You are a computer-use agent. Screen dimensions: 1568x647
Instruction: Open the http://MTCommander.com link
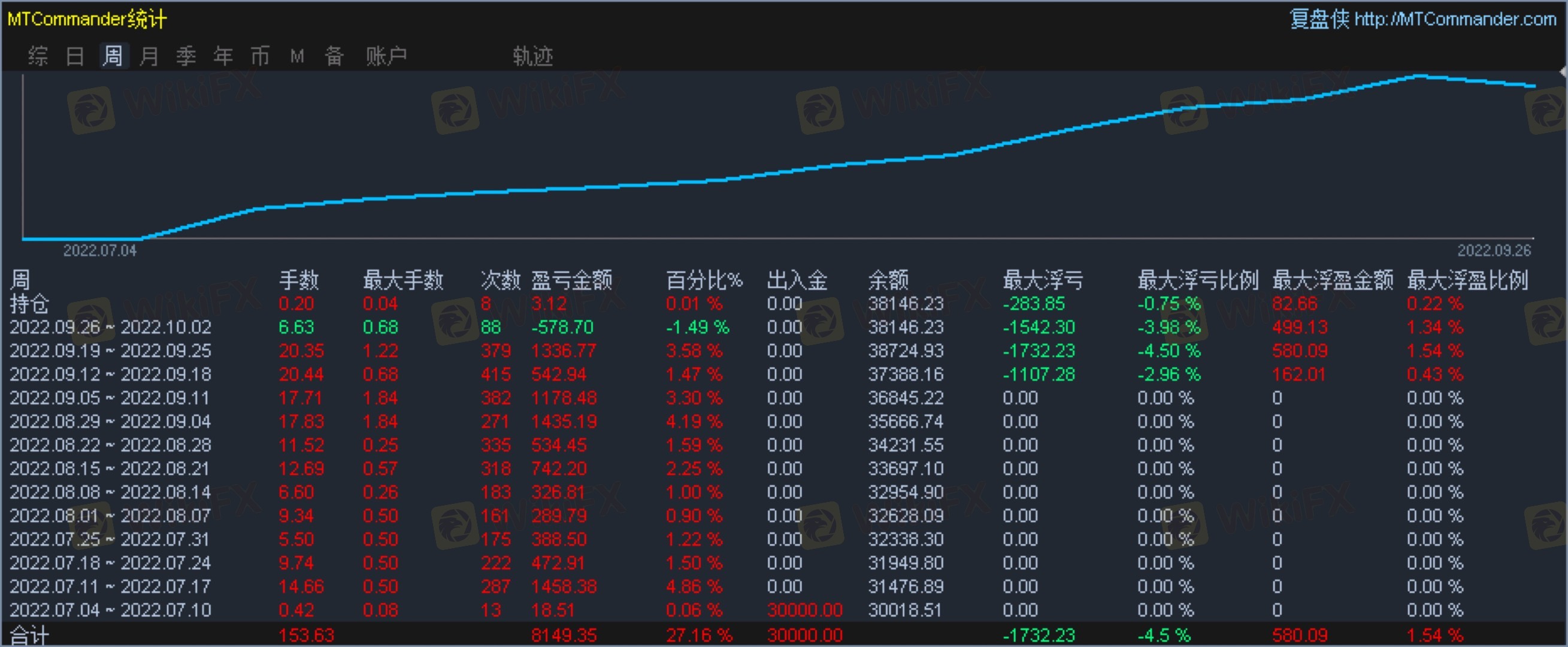(1455, 20)
